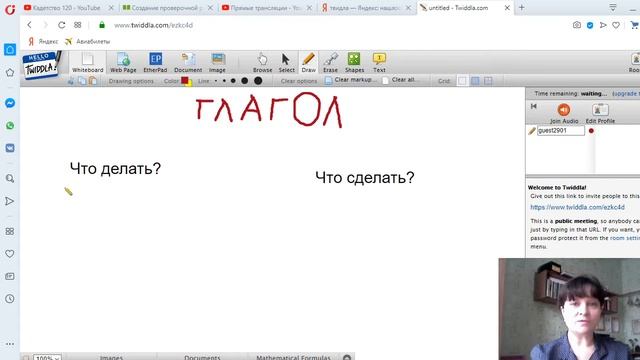Open the 100% zoom dropdown
The width and height of the screenshot is (640, 360).
click(47, 357)
